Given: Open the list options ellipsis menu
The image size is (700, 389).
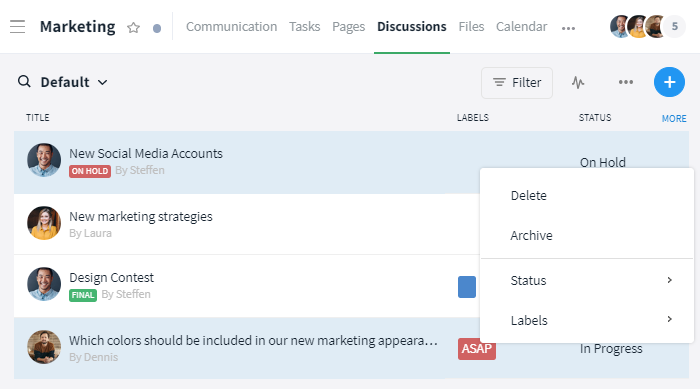Looking at the screenshot, I should (625, 82).
